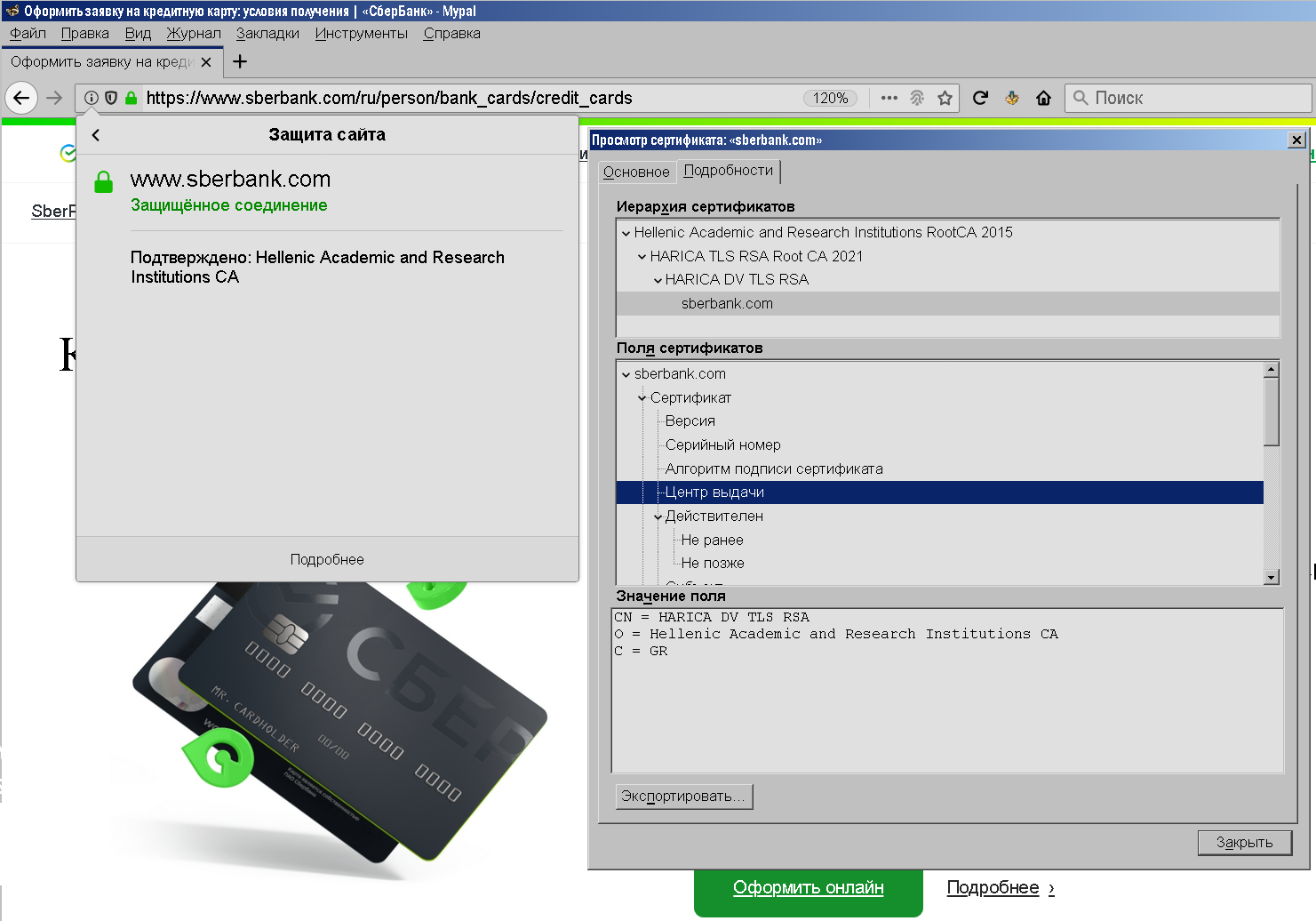Switch to the Основное certificate tab
The width and height of the screenshot is (1316, 921).
tap(636, 172)
